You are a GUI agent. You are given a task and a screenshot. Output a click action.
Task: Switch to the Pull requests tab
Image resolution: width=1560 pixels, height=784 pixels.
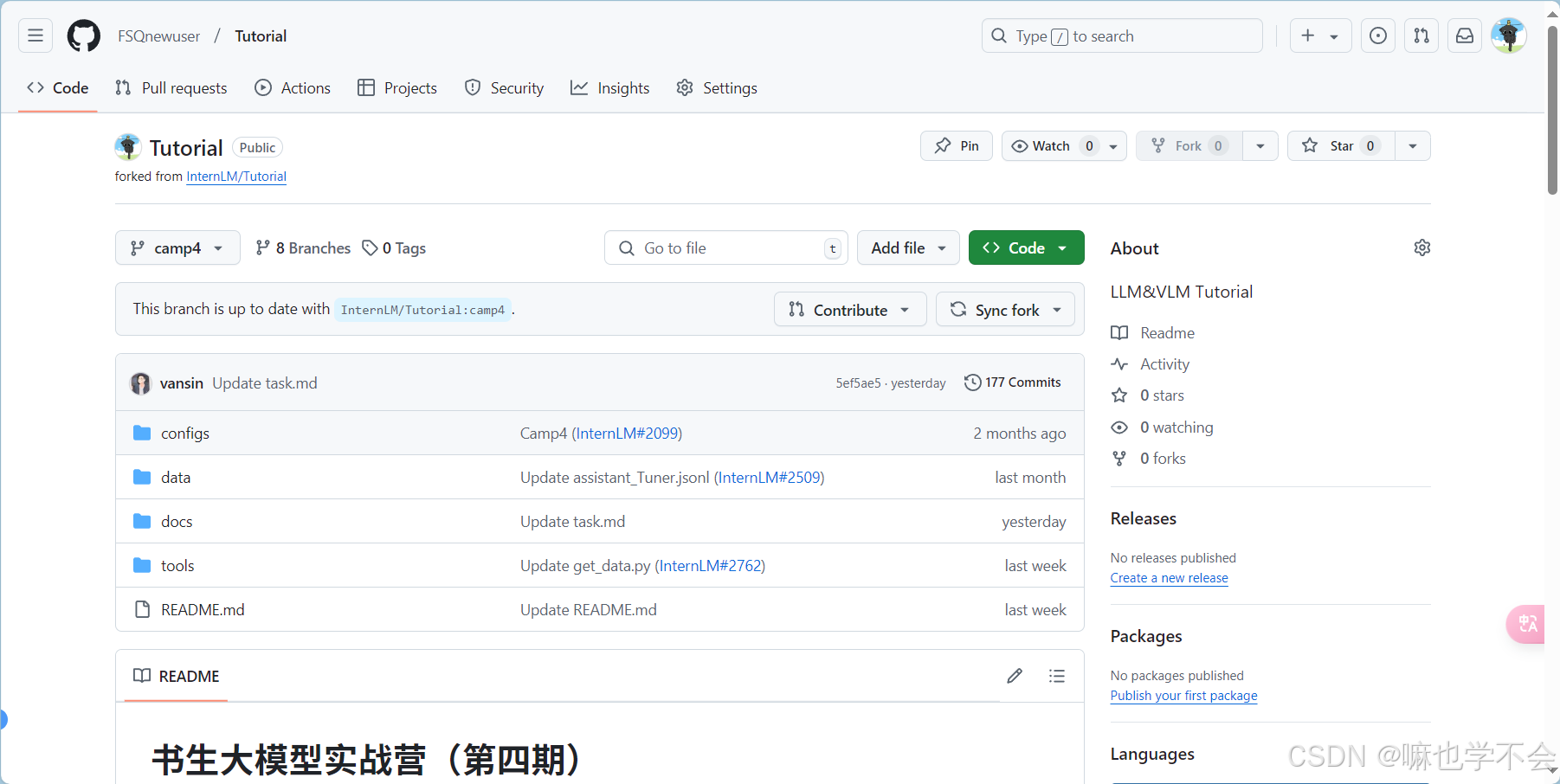pyautogui.click(x=171, y=88)
